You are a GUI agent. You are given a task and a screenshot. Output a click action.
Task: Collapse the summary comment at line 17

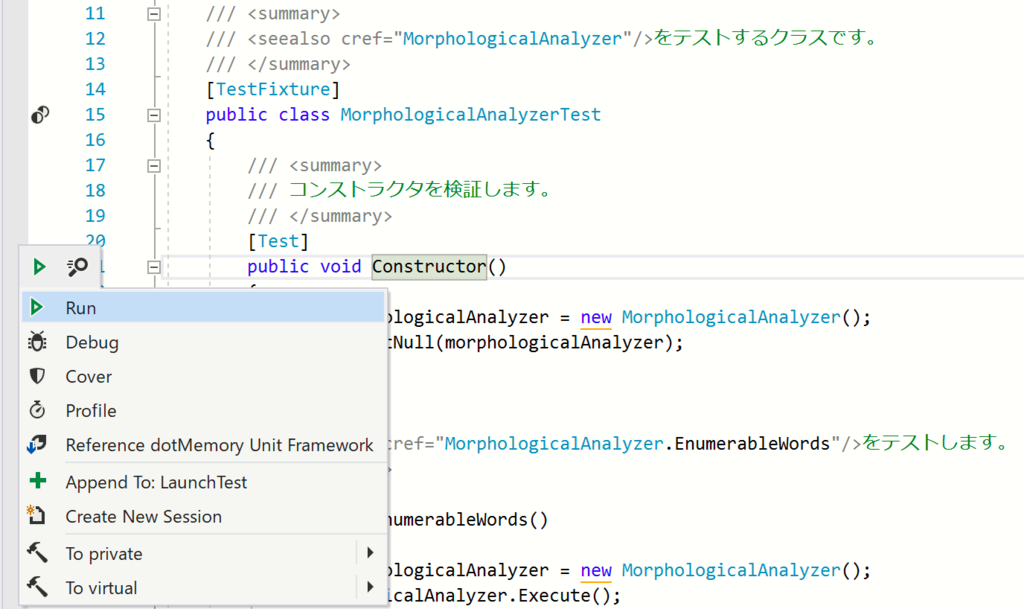(153, 166)
